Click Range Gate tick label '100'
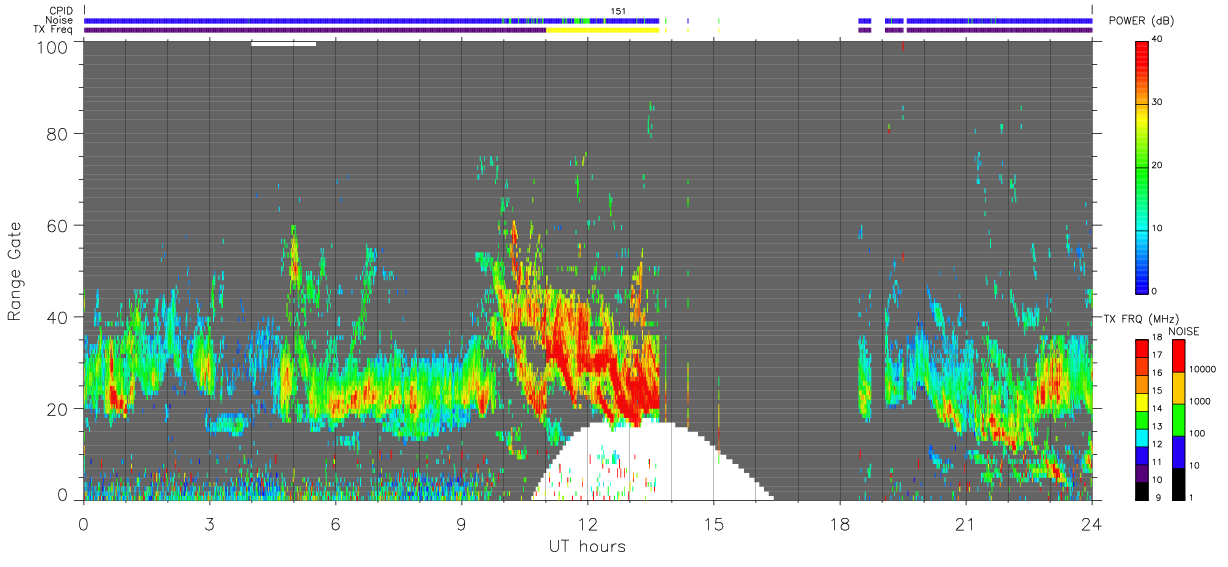 53,46
